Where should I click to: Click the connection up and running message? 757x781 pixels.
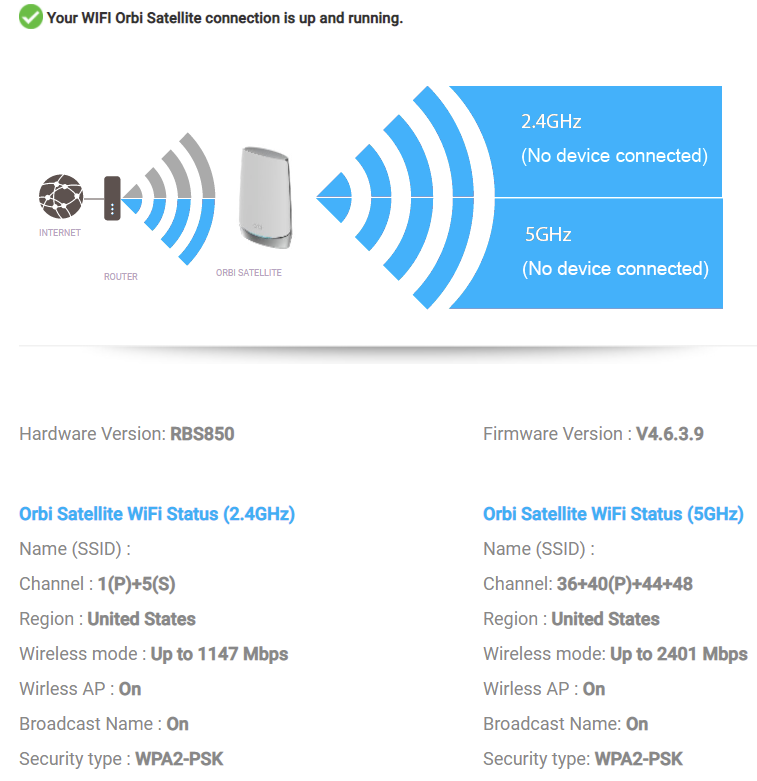[225, 18]
